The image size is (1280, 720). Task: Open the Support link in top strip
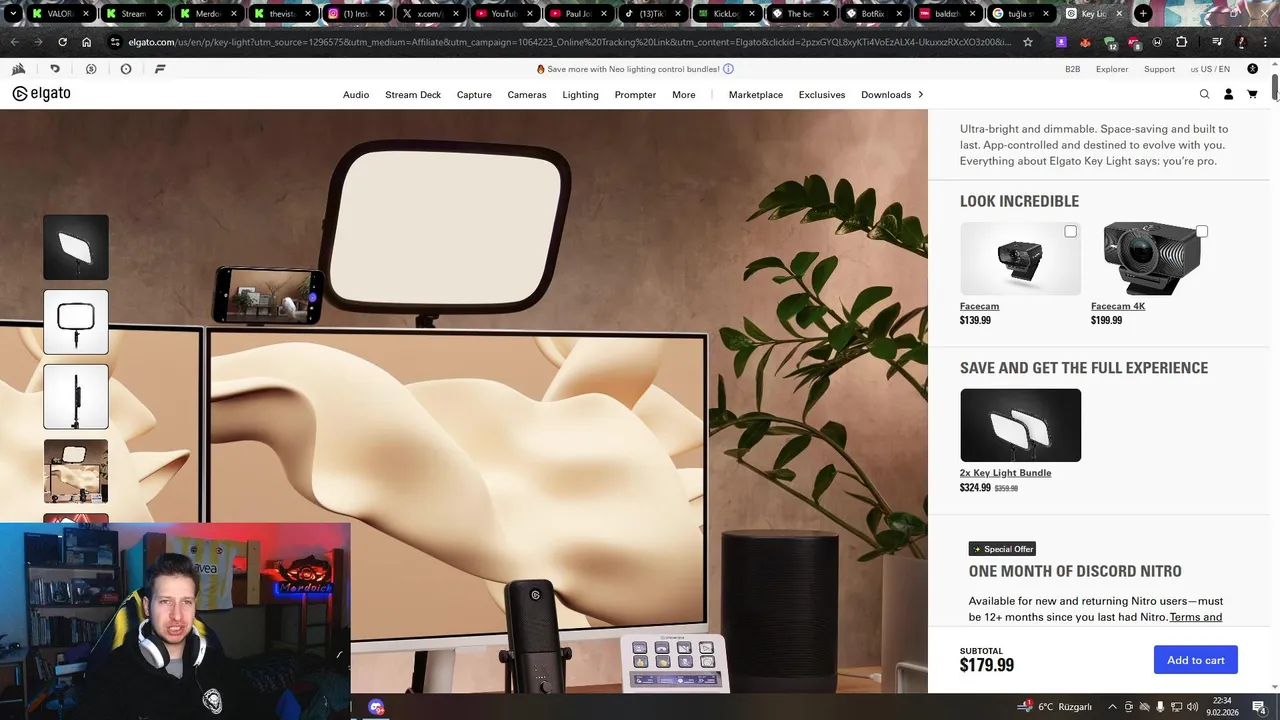click(1159, 69)
